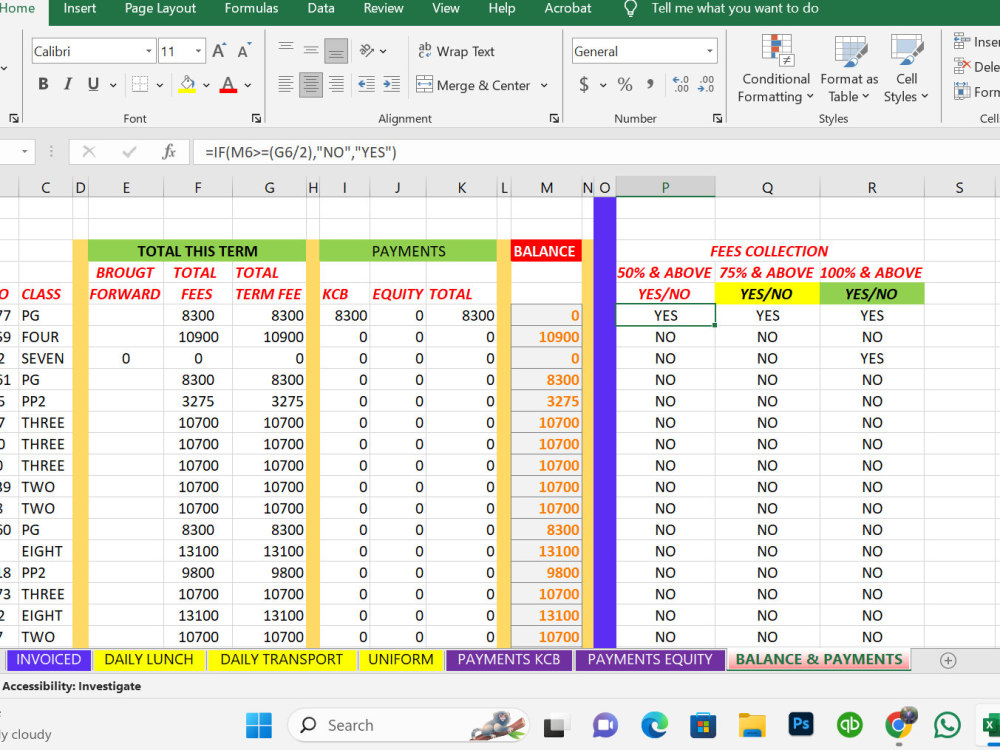Switch to UNIFORM sheet tab
This screenshot has width=1000, height=750.
[x=401, y=659]
